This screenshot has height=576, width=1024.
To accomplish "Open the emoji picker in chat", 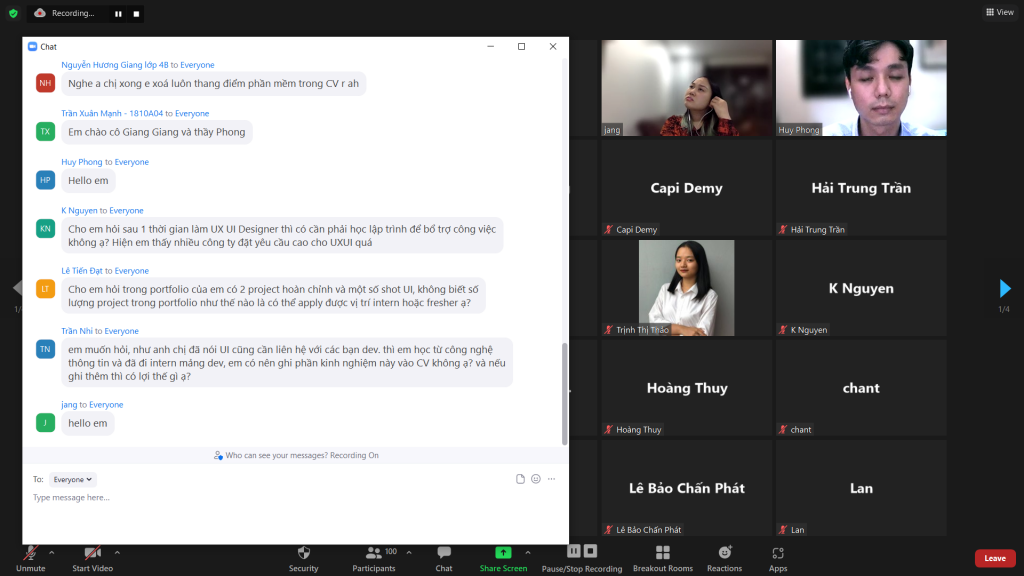I will [536, 479].
